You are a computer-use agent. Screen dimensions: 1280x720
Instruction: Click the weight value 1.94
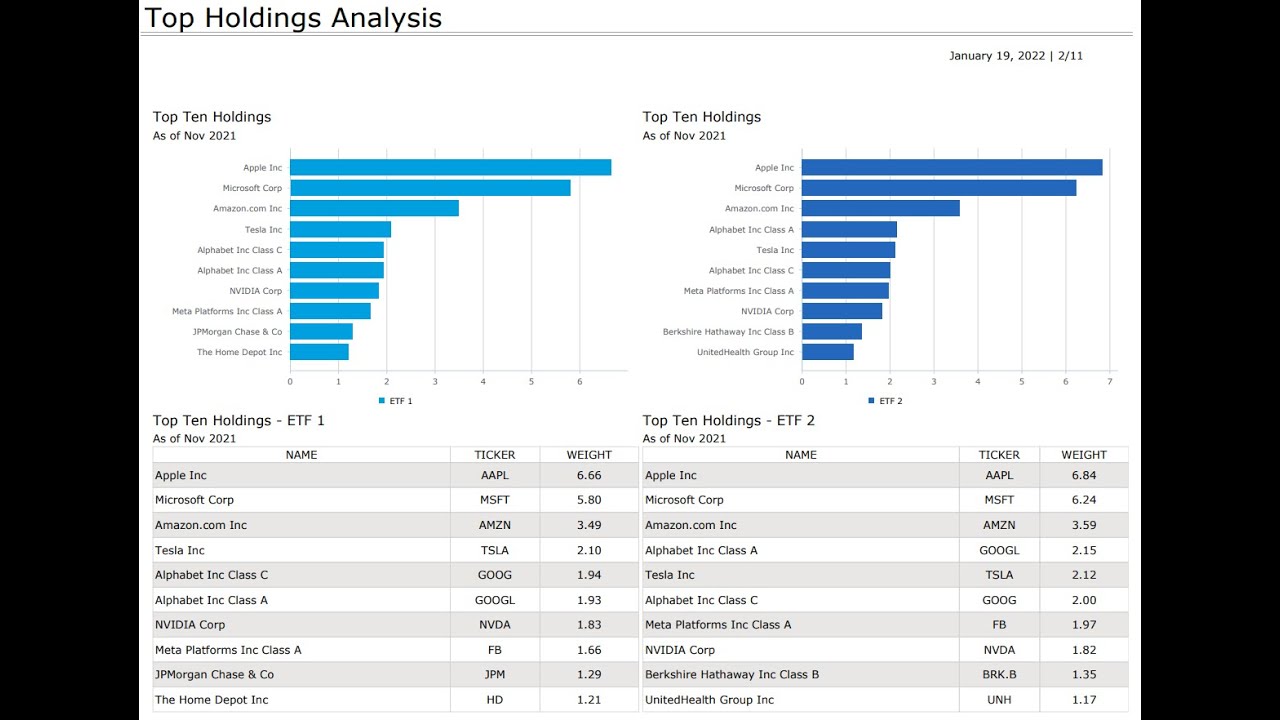pyautogui.click(x=589, y=575)
